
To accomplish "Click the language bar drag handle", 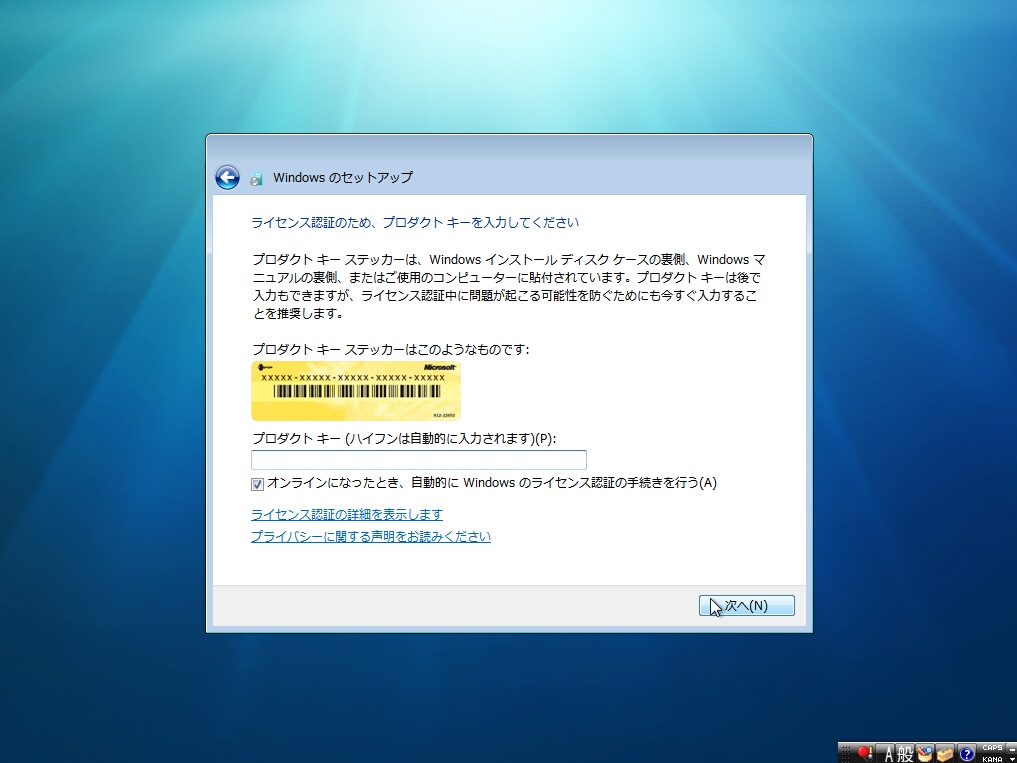I will tap(845, 754).
